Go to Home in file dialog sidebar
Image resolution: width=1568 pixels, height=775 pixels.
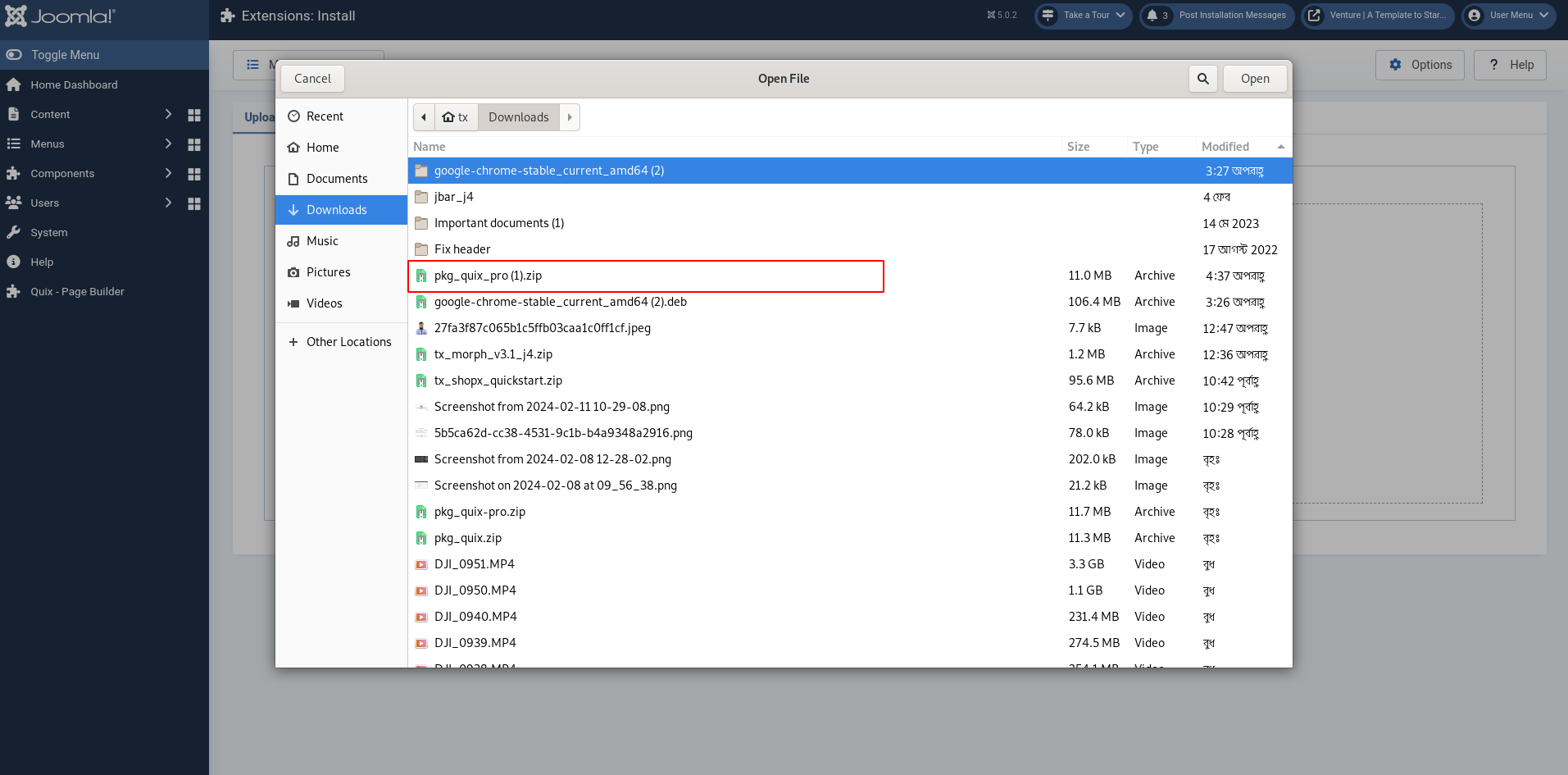(341, 148)
